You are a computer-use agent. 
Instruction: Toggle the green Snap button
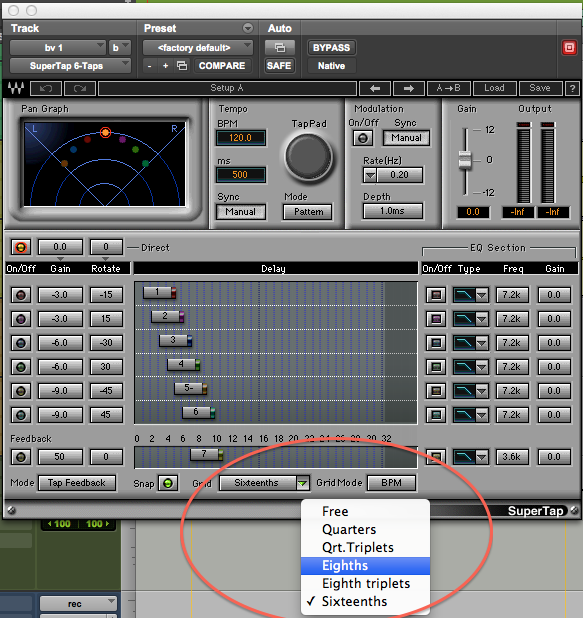168,483
